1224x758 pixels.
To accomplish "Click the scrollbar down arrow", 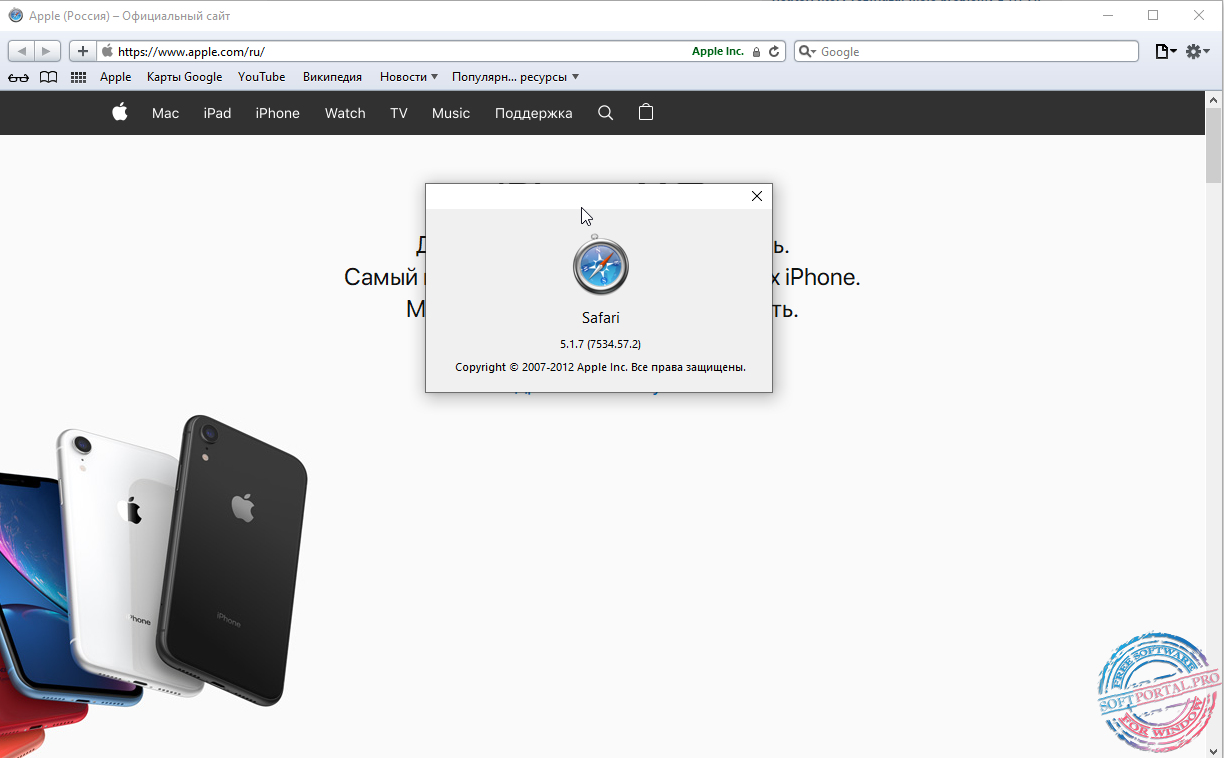I will (1214, 750).
